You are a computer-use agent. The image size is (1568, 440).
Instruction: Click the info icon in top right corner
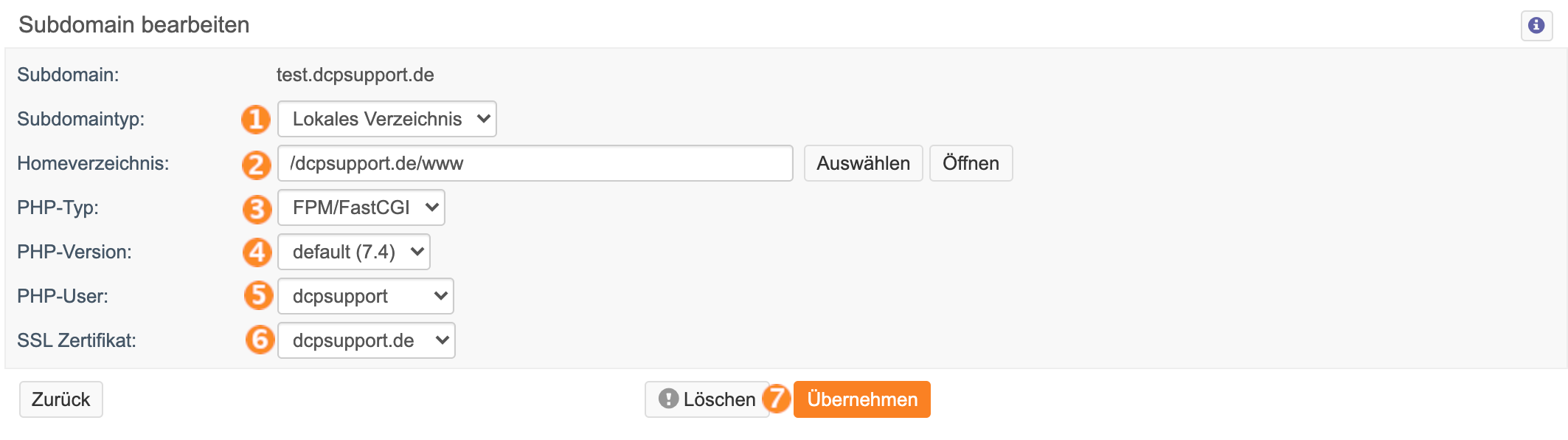click(1536, 26)
